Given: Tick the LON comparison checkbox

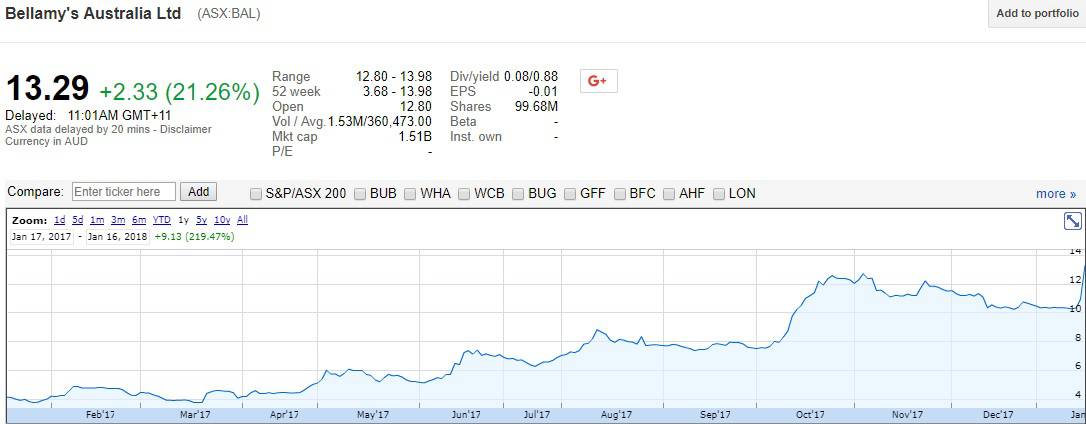Looking at the screenshot, I should 720,194.
